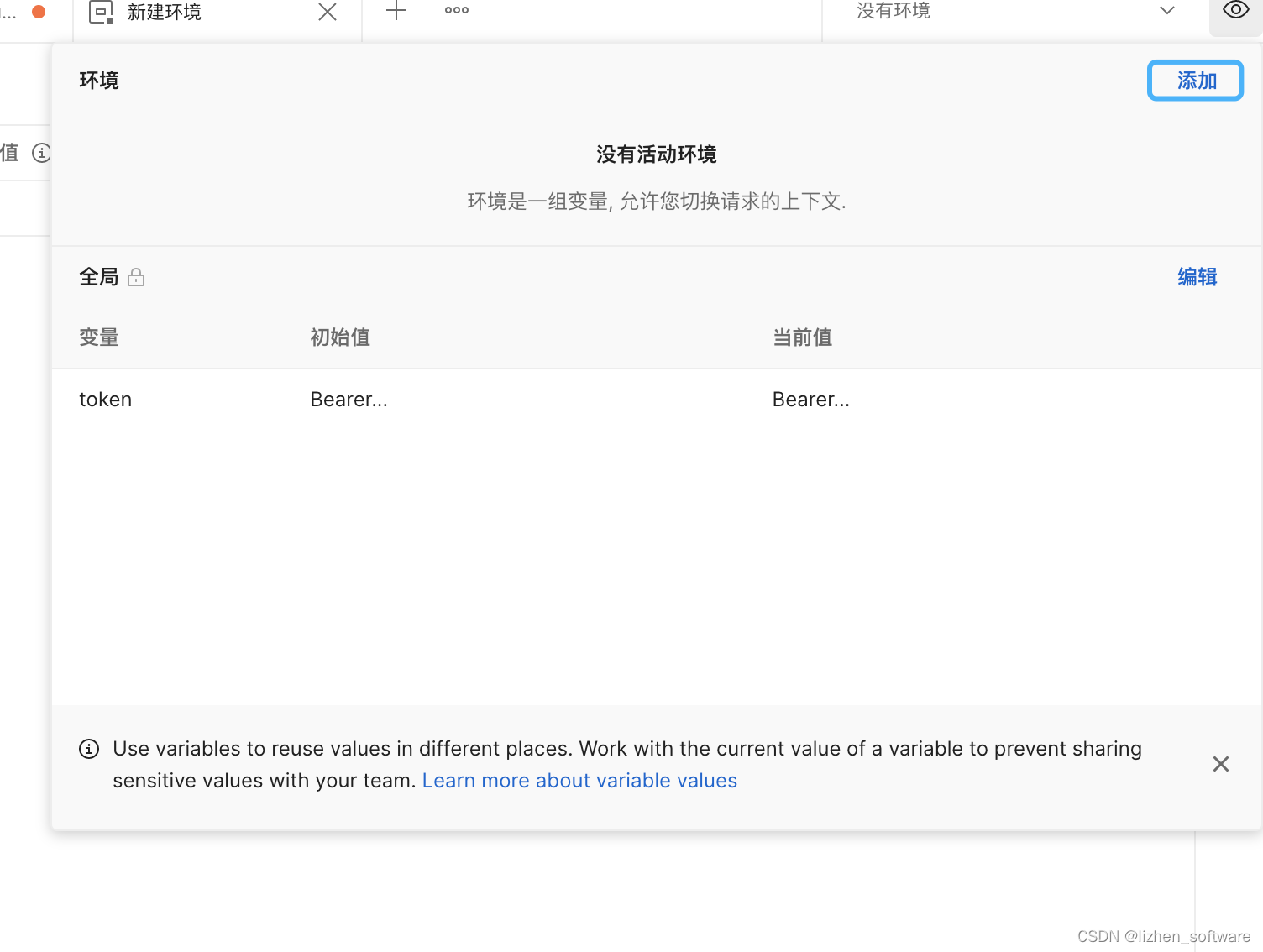The image size is (1263, 952).
Task: Click the 全局 section title
Action: (x=99, y=277)
